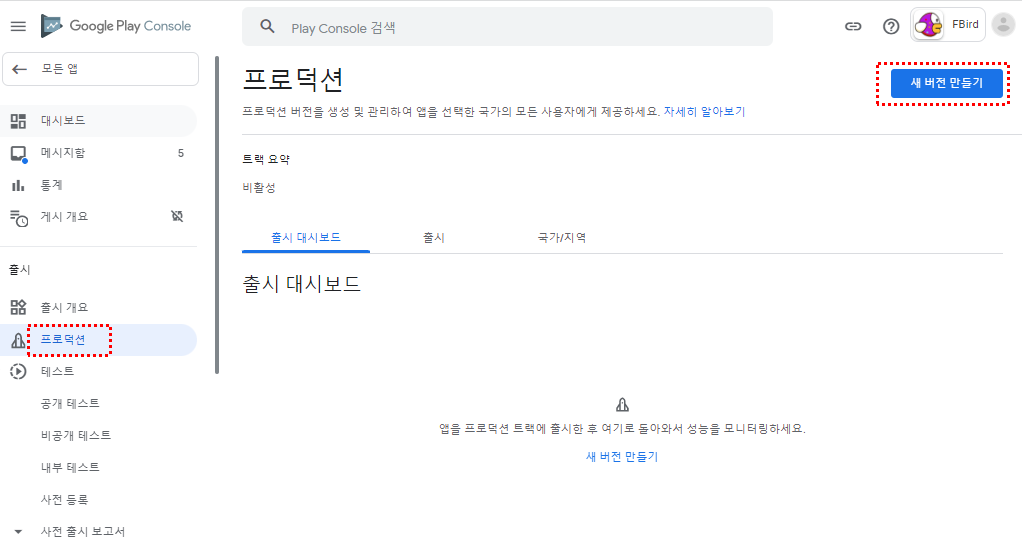
Task: Copy link via the chain icon
Action: [853, 26]
